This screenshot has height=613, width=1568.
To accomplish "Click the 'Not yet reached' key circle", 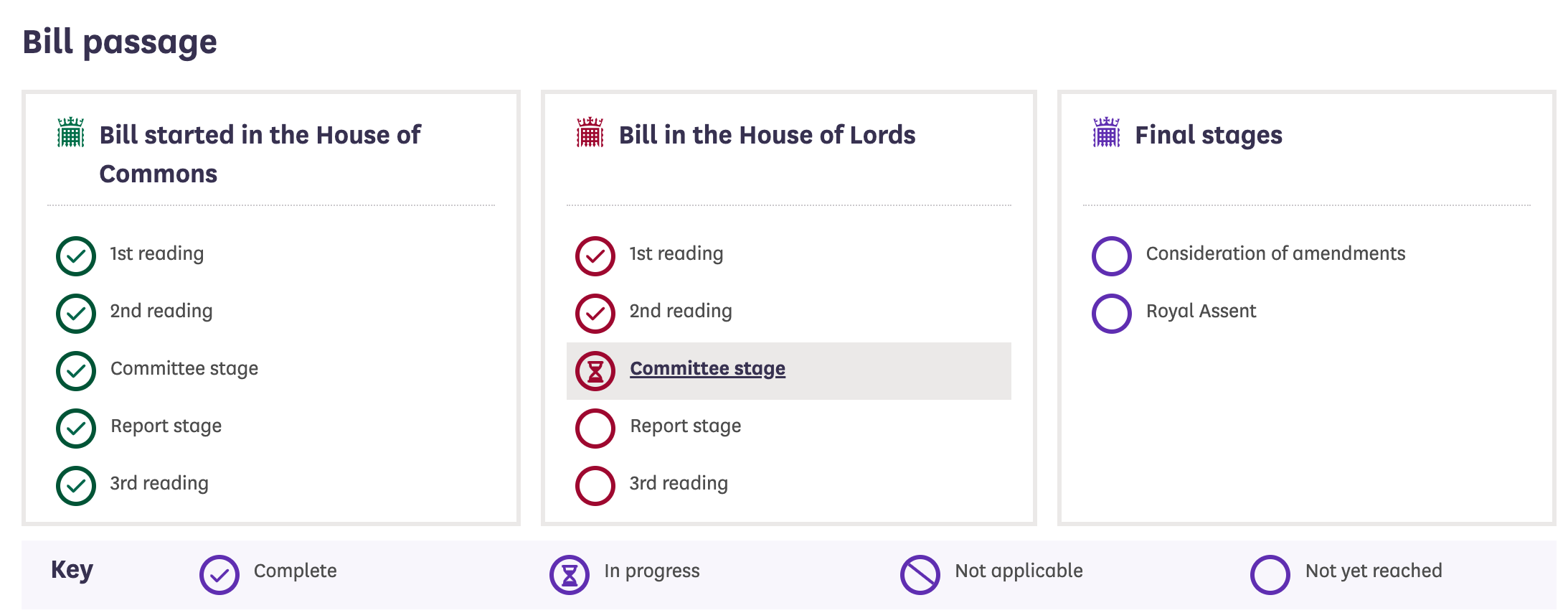I will click(1270, 575).
